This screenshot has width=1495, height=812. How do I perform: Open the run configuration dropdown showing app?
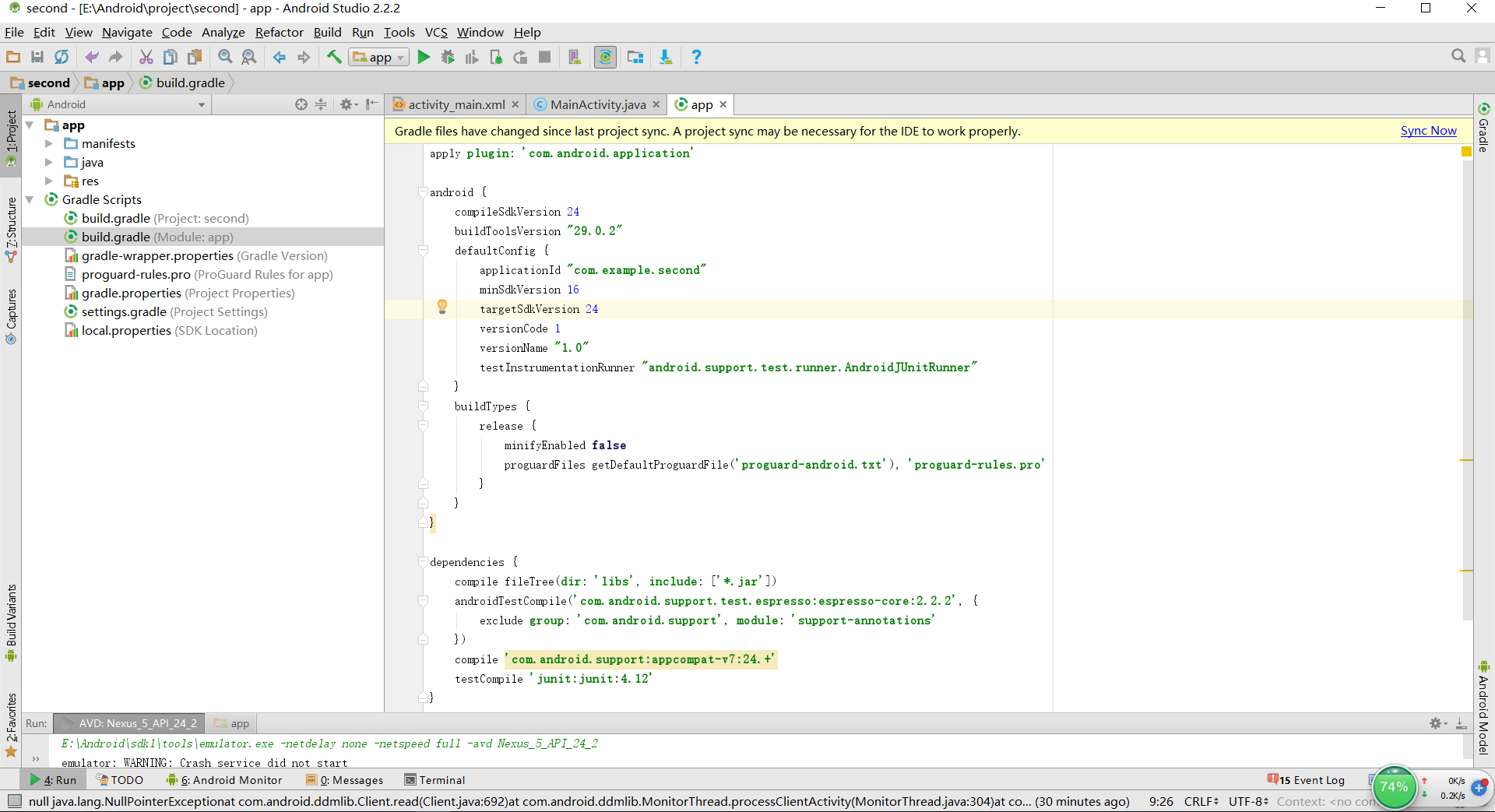point(378,57)
